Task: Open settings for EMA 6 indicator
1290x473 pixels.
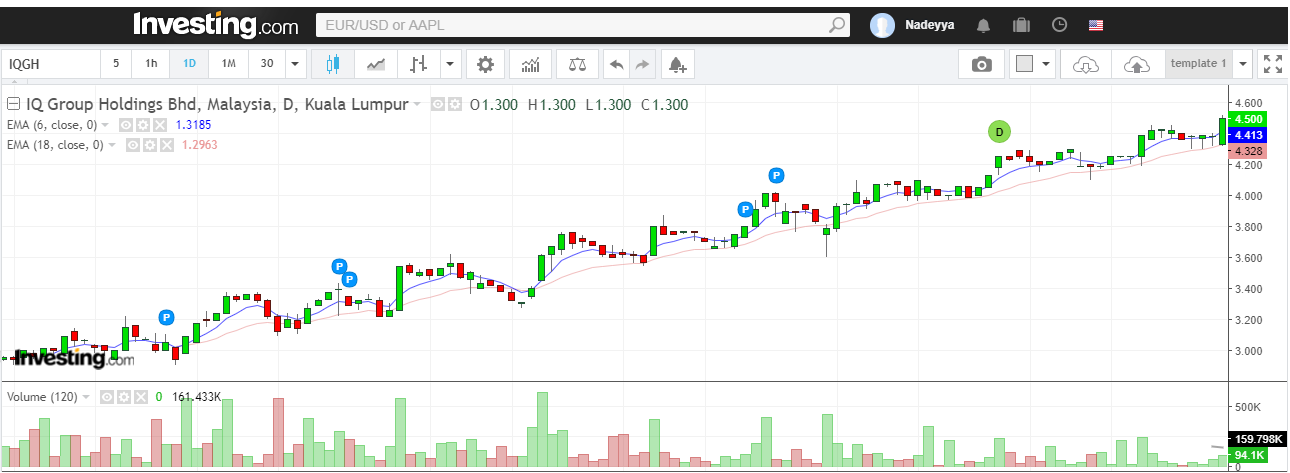Action: [142, 125]
